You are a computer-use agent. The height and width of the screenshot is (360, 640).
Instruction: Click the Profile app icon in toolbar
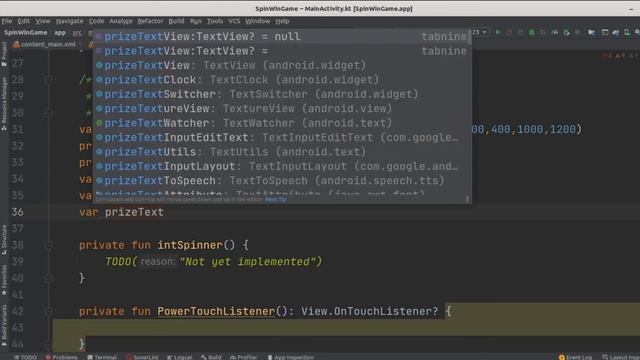click(x=554, y=32)
